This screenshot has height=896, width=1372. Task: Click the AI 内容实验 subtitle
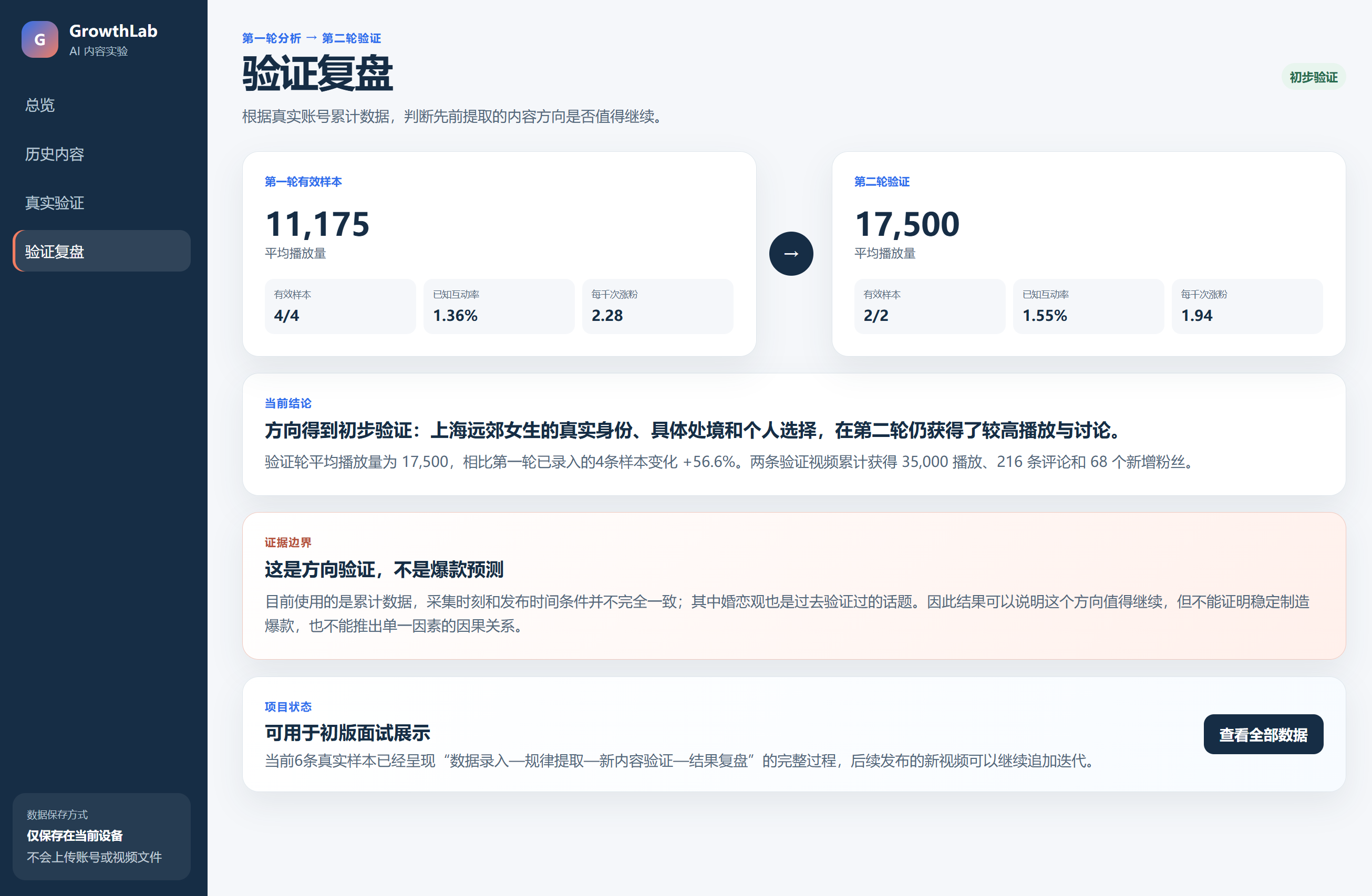(99, 51)
